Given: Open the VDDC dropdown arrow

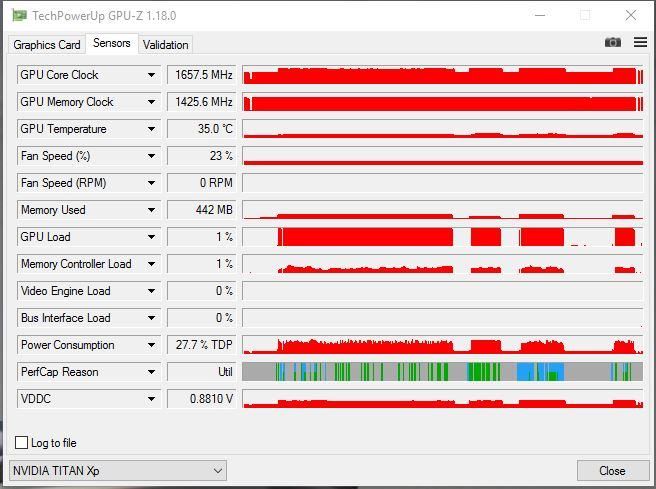Looking at the screenshot, I should (x=151, y=399).
